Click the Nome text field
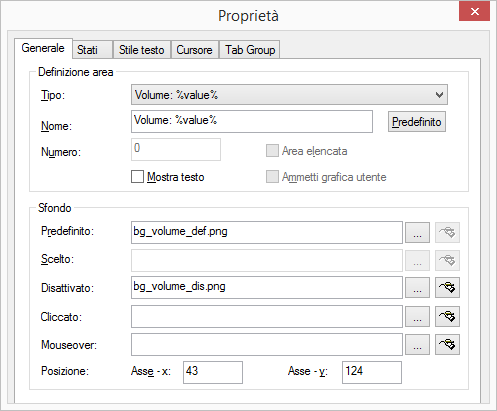 coord(252,121)
